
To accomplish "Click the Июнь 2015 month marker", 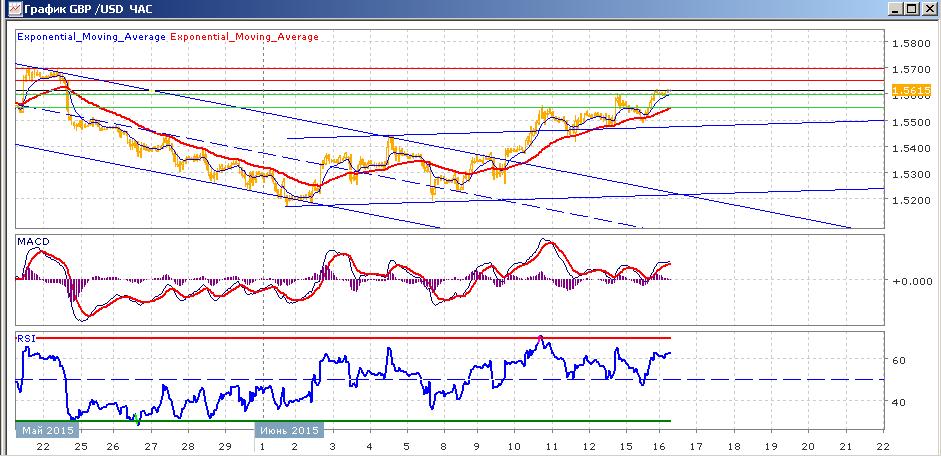I will (x=289, y=431).
